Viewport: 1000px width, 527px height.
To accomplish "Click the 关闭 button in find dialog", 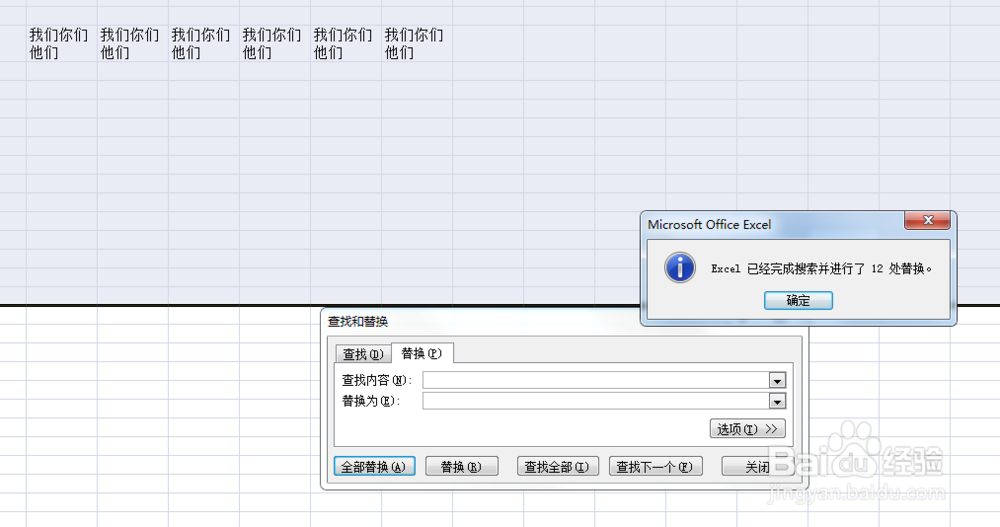I will tap(758, 466).
